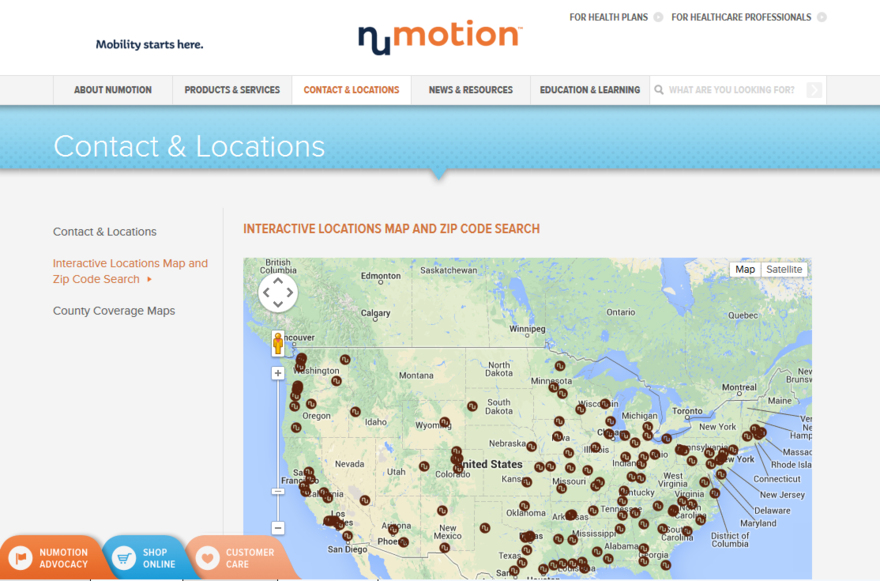The height and width of the screenshot is (581, 880).
Task: Click the Montana label on the map
Action: [x=416, y=376]
